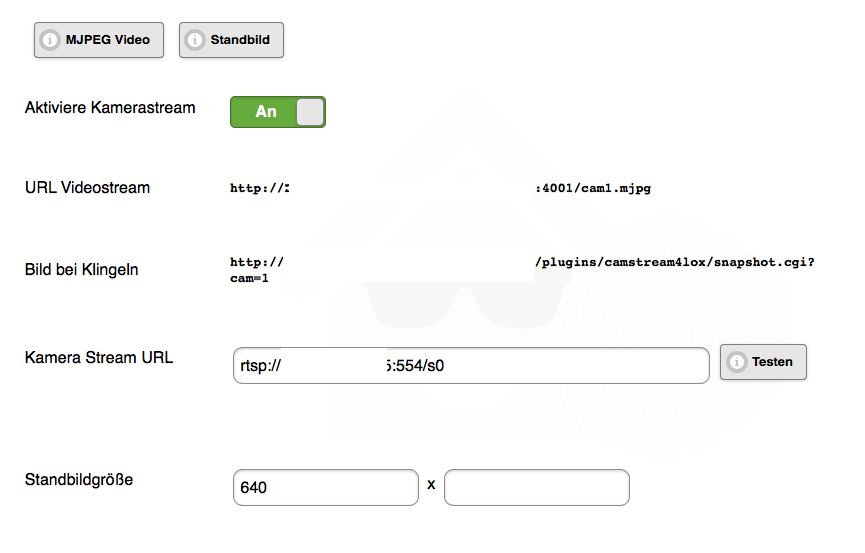Click the Standbildgröße label
Image resolution: width=865 pixels, height=553 pixels.
[x=79, y=479]
